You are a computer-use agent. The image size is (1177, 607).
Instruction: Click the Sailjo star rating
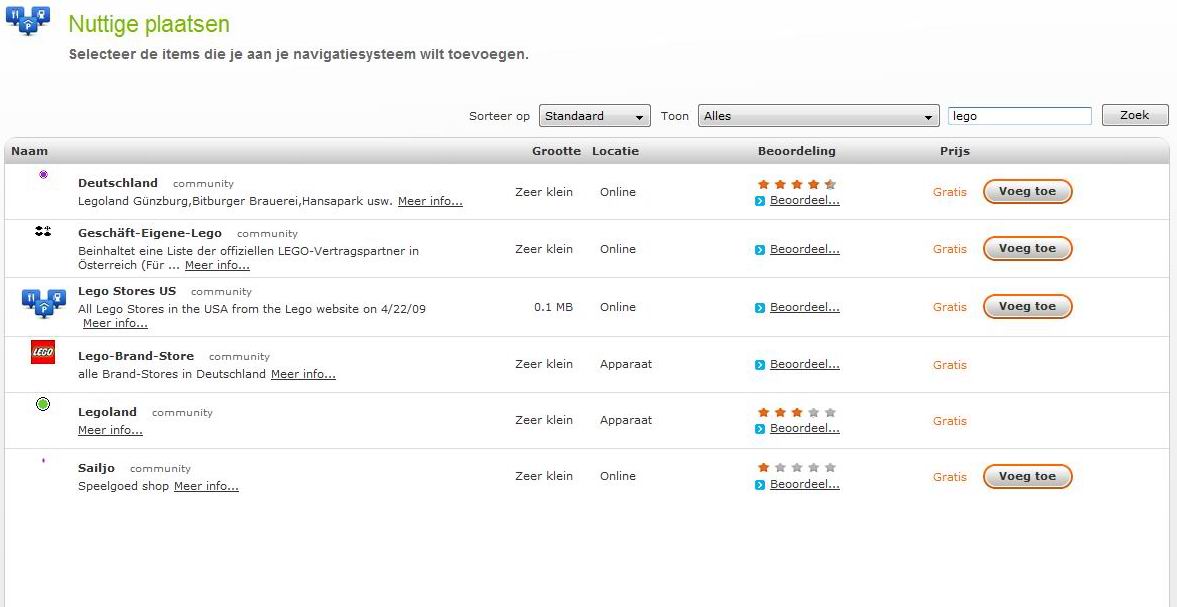pos(796,467)
